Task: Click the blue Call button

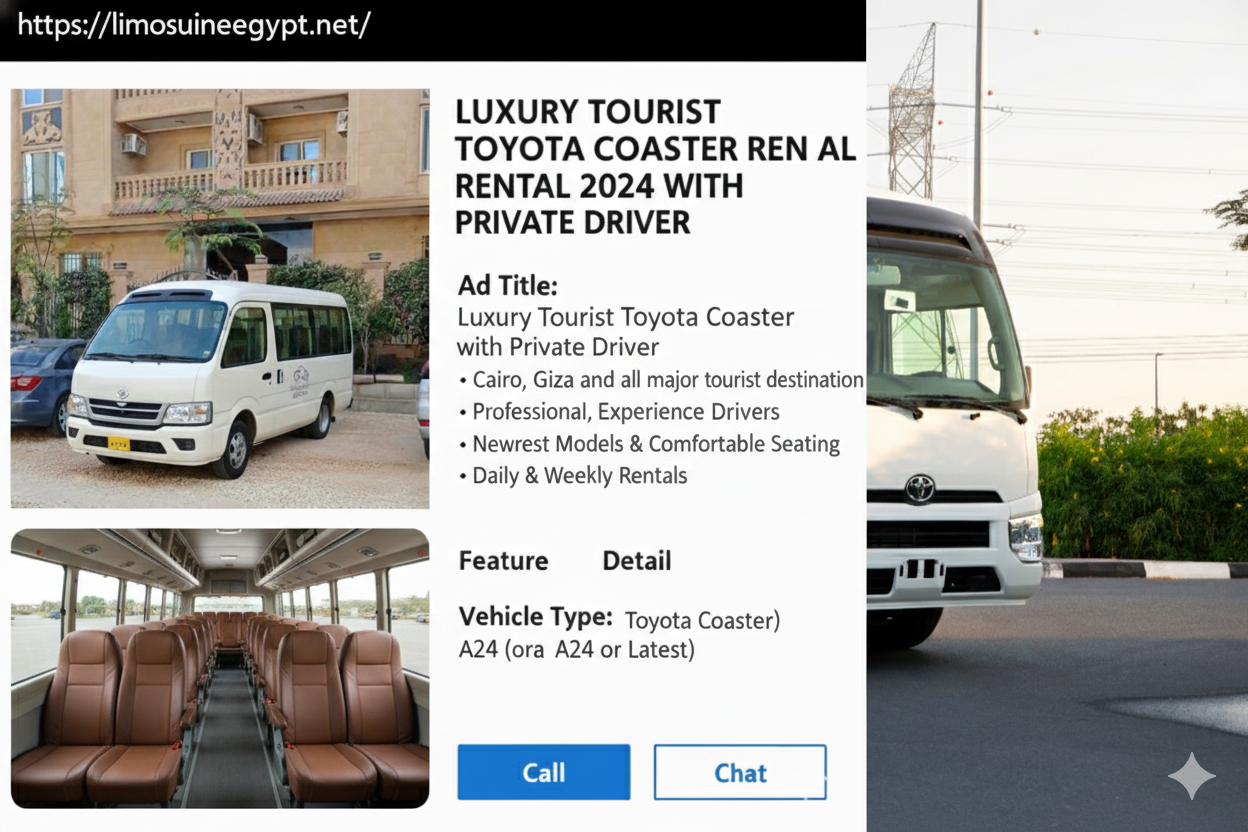Action: (544, 772)
